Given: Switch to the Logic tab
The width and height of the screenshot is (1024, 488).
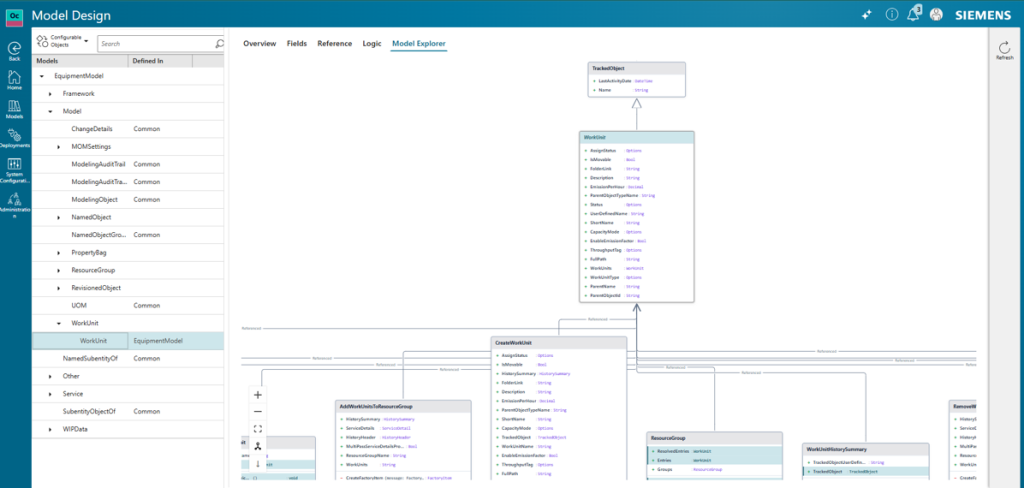Looking at the screenshot, I should click(372, 44).
